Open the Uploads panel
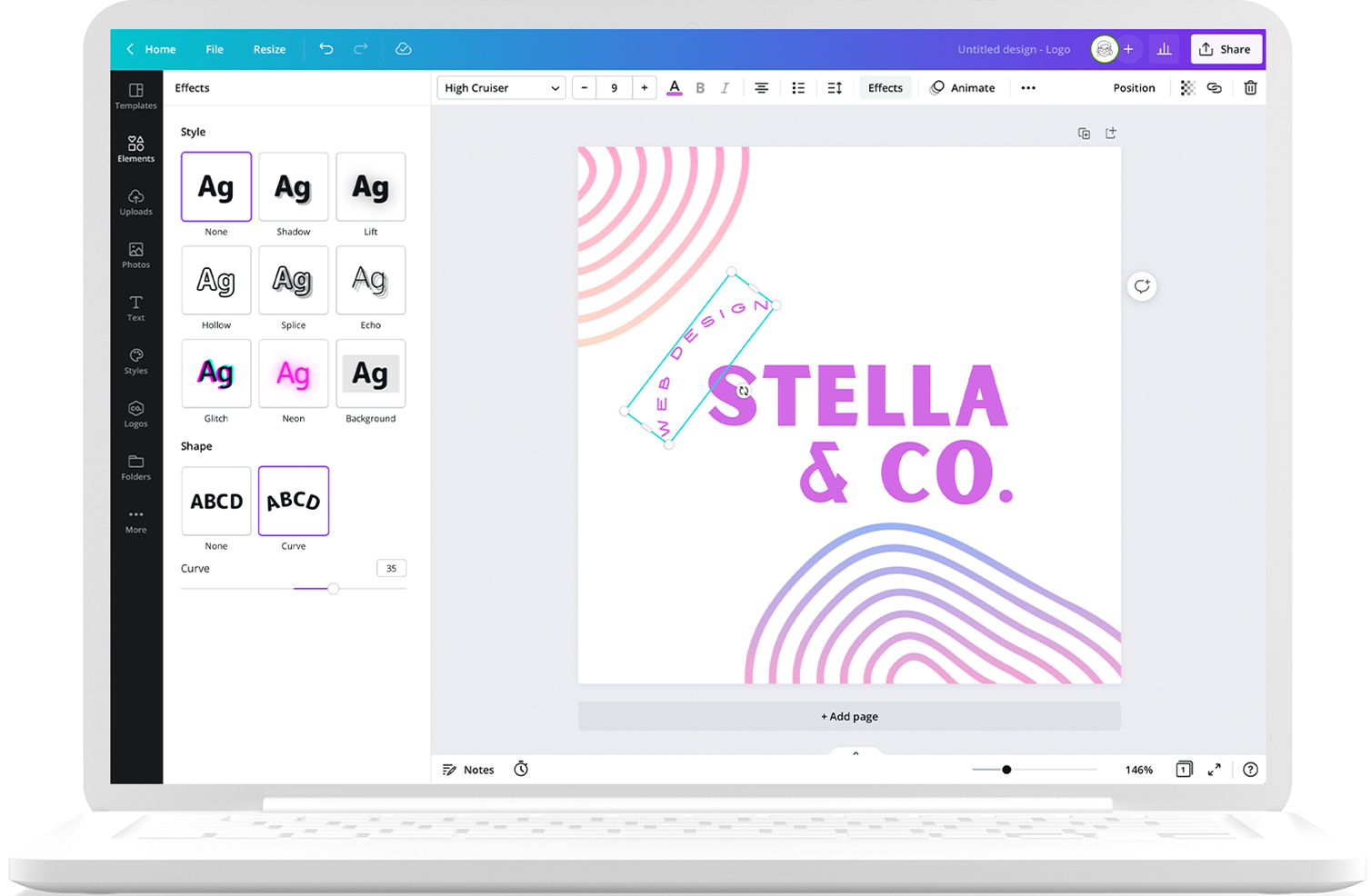1371x896 pixels. click(x=135, y=201)
